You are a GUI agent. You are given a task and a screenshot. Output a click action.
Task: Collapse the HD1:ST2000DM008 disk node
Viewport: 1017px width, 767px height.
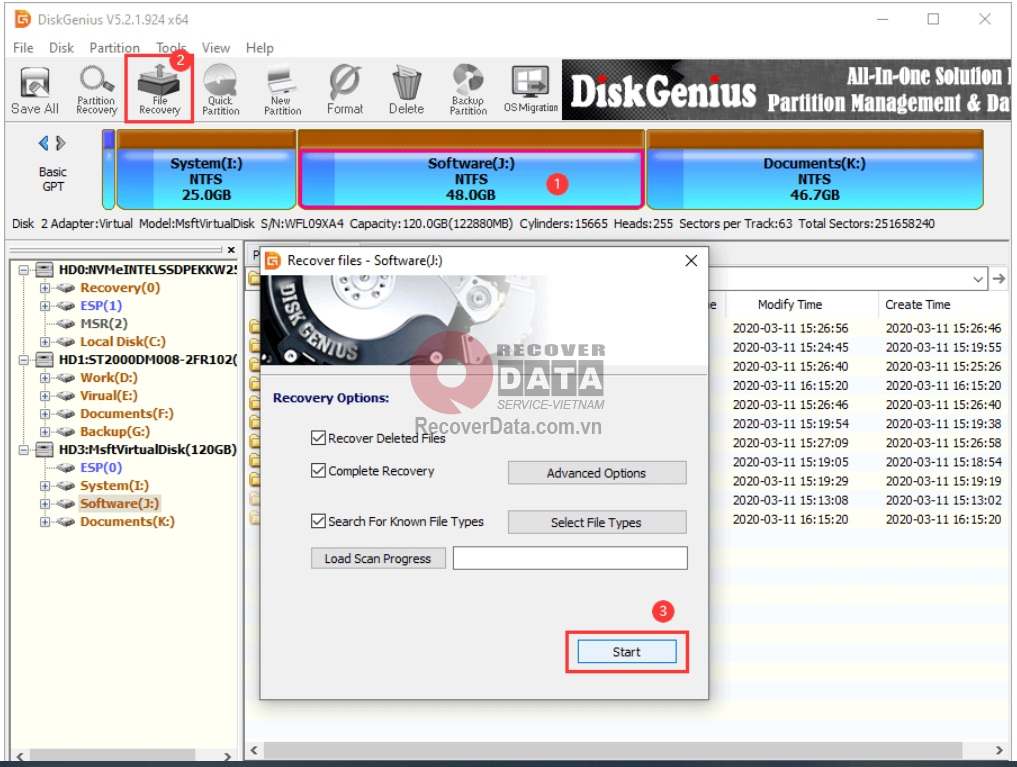pos(24,360)
